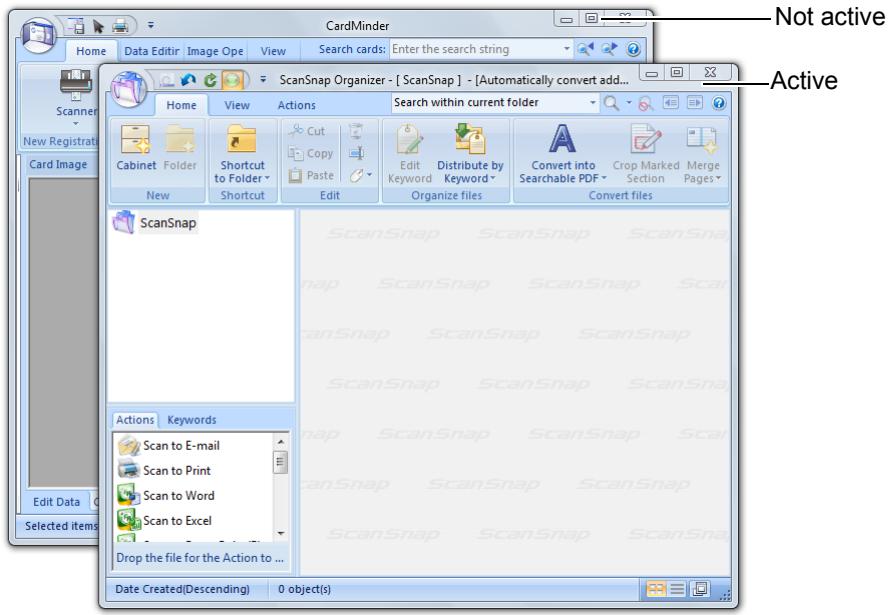Expand Convert into Searchable PDF dropdown
The image size is (890, 615).
[604, 179]
